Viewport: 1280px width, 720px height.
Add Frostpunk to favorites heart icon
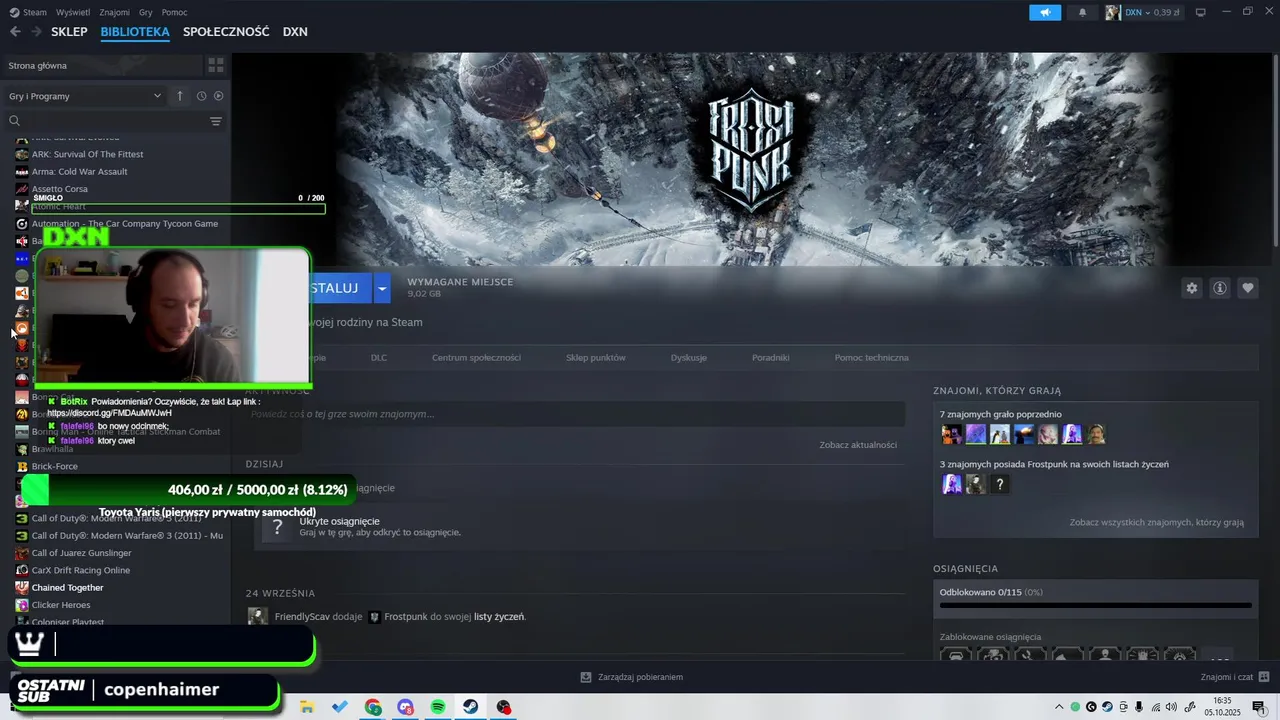(x=1248, y=288)
